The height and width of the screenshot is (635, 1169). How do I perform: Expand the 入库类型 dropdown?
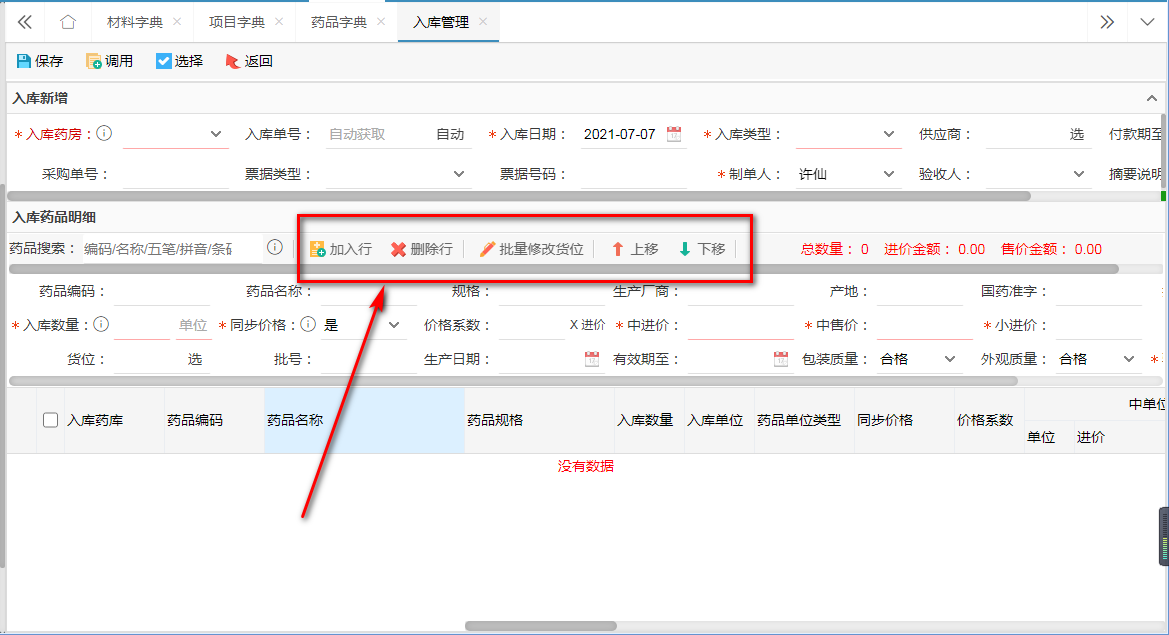889,134
